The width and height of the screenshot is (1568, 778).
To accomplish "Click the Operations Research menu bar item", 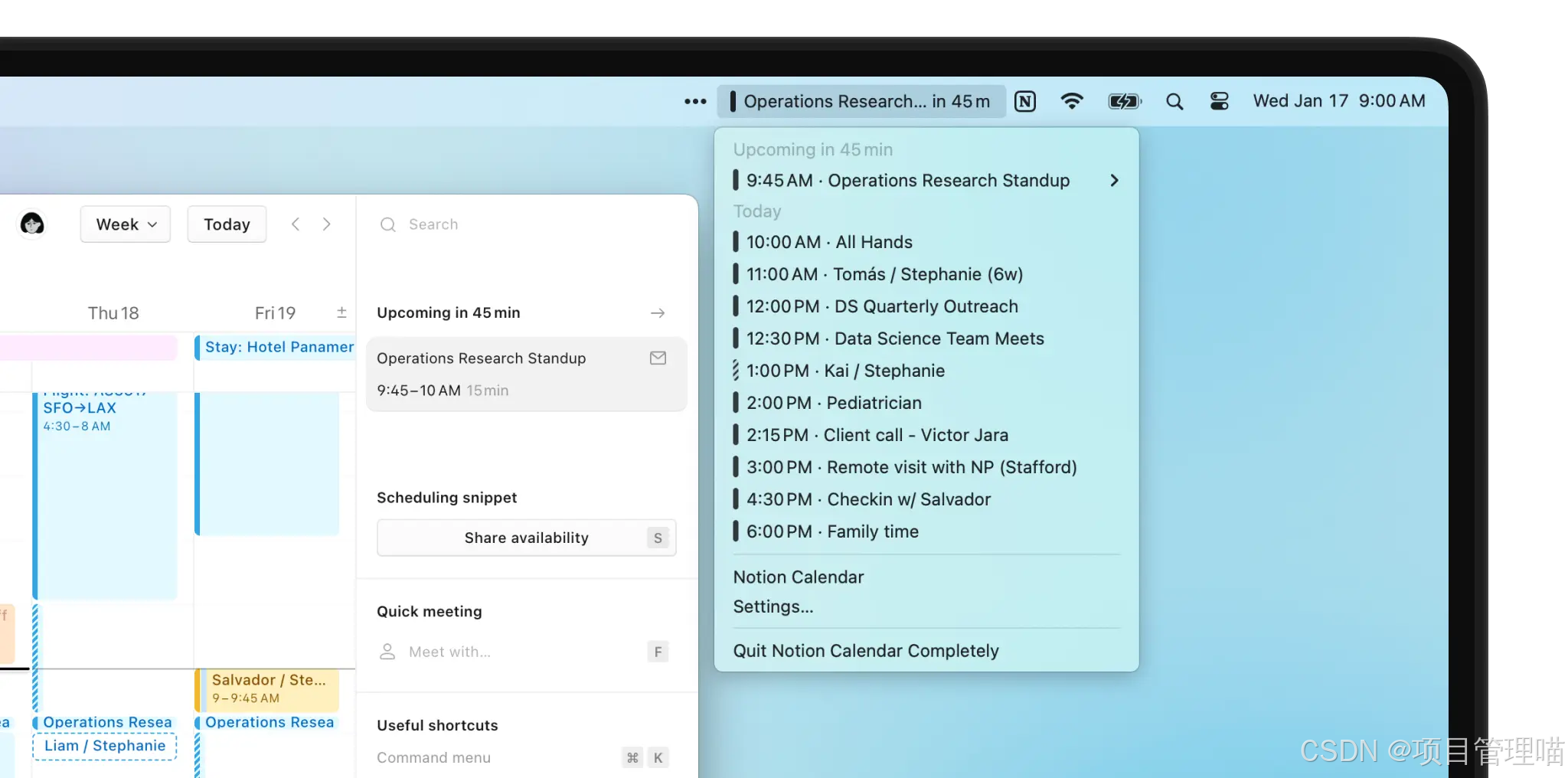I will click(861, 101).
